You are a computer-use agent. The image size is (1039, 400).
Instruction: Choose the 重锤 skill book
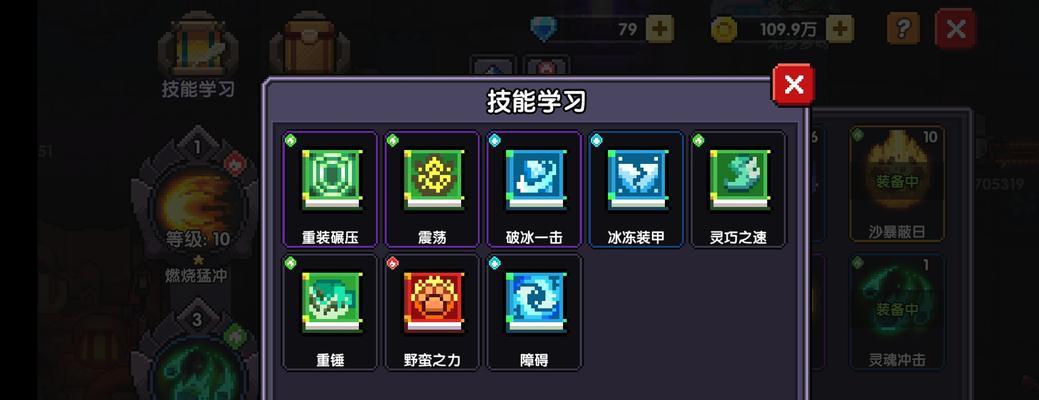point(330,312)
